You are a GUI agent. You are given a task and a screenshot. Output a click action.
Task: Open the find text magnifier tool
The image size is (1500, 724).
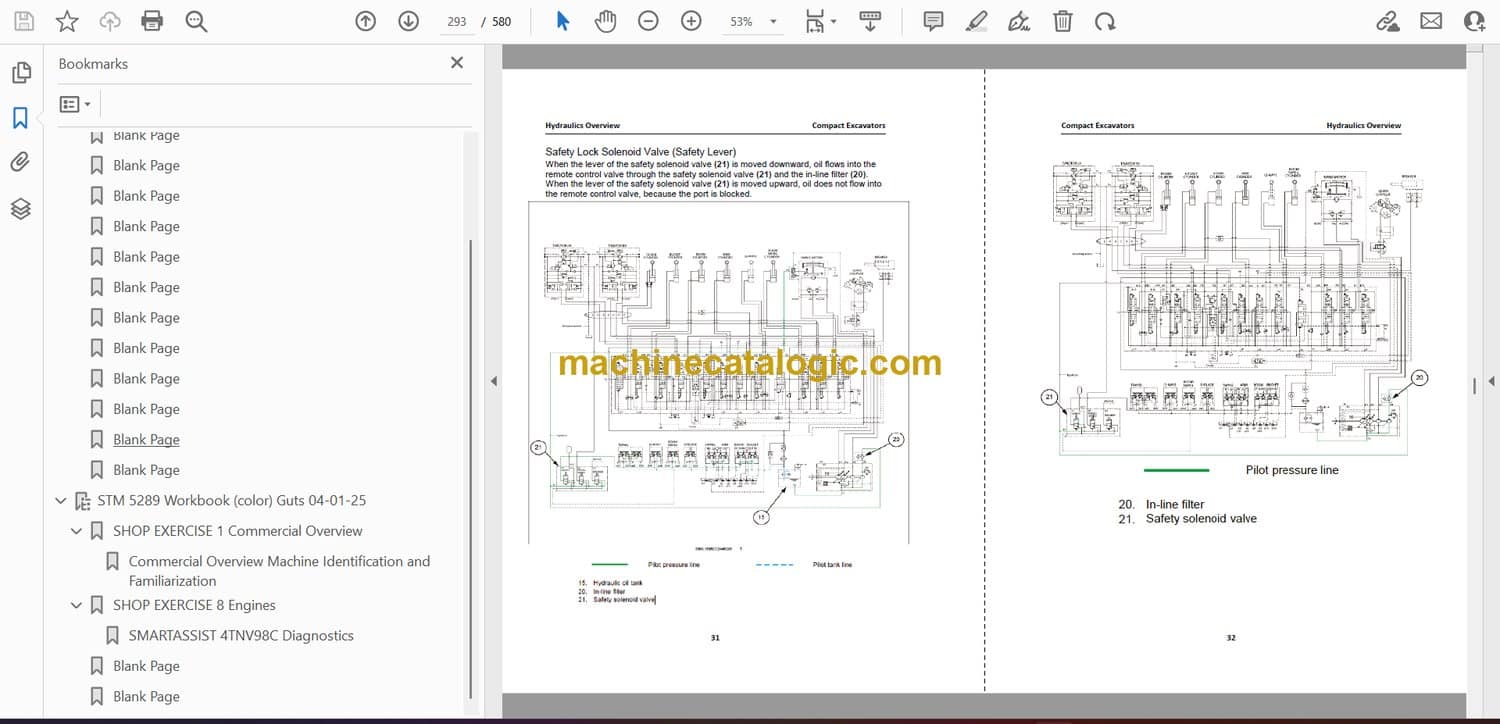tap(196, 21)
